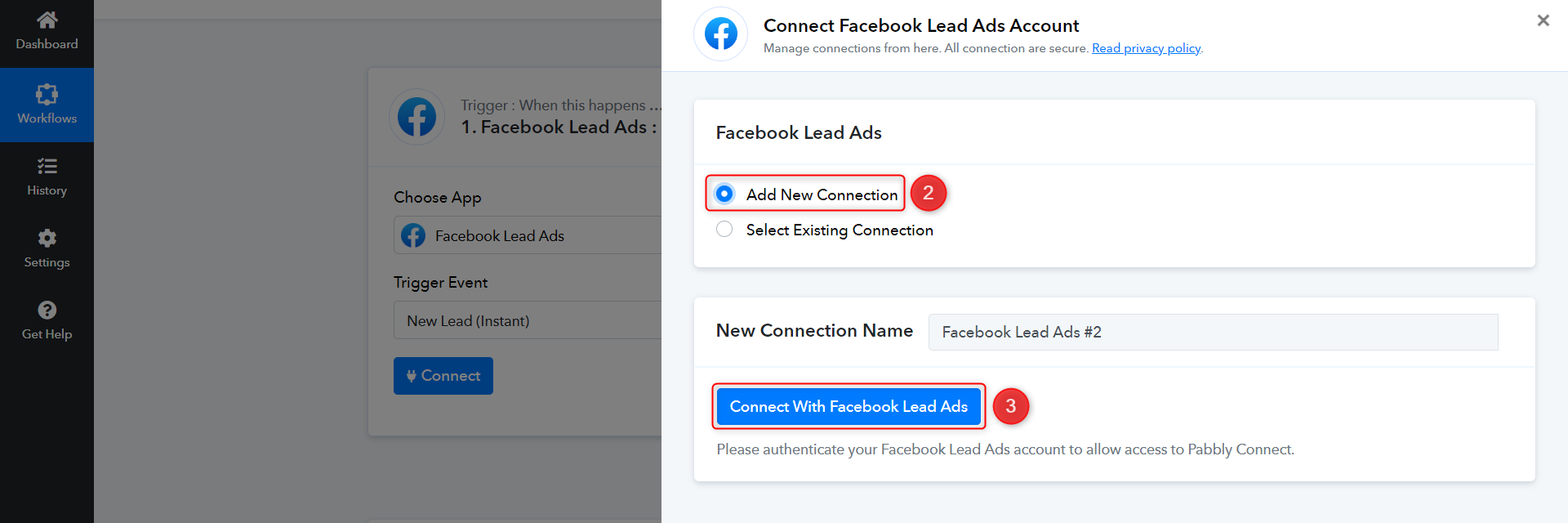Click the Workflows label in sidebar
This screenshot has width=1568, height=523.
tap(47, 118)
